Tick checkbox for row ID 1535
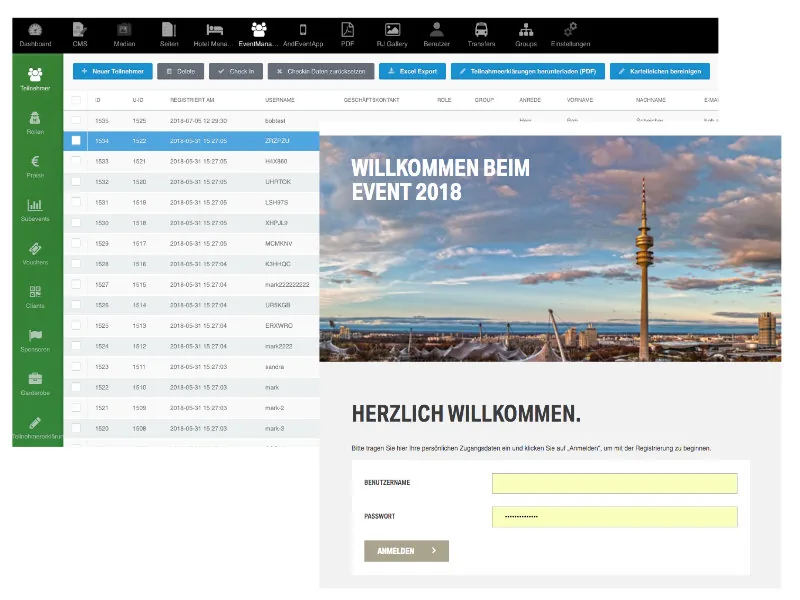 (76, 120)
